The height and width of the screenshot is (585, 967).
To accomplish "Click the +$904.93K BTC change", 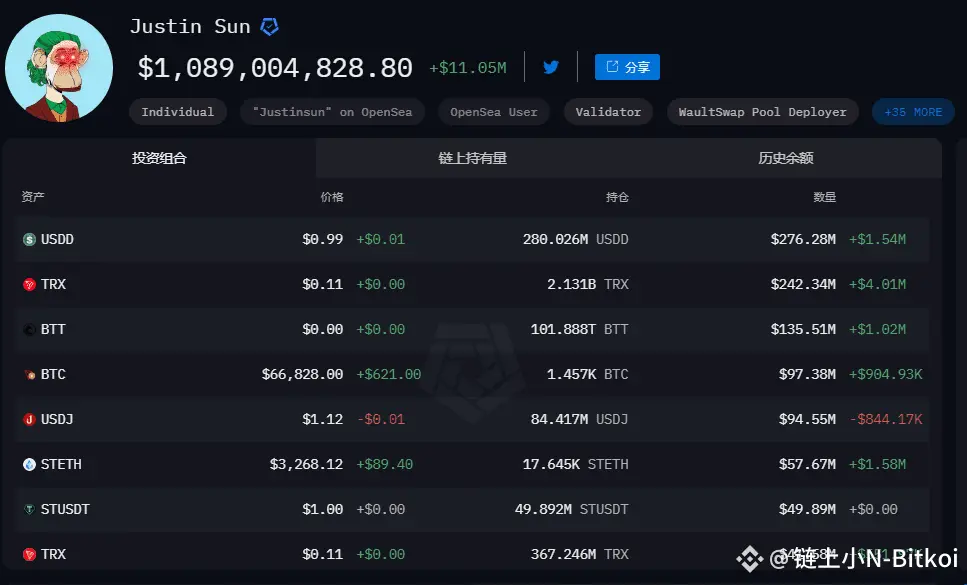I will (886, 374).
